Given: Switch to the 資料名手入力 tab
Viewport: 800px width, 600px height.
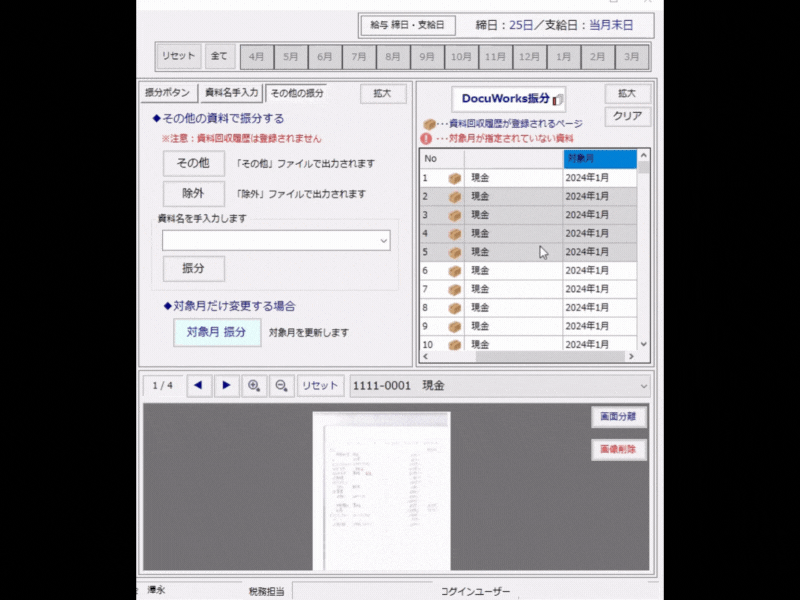Looking at the screenshot, I should point(231,93).
